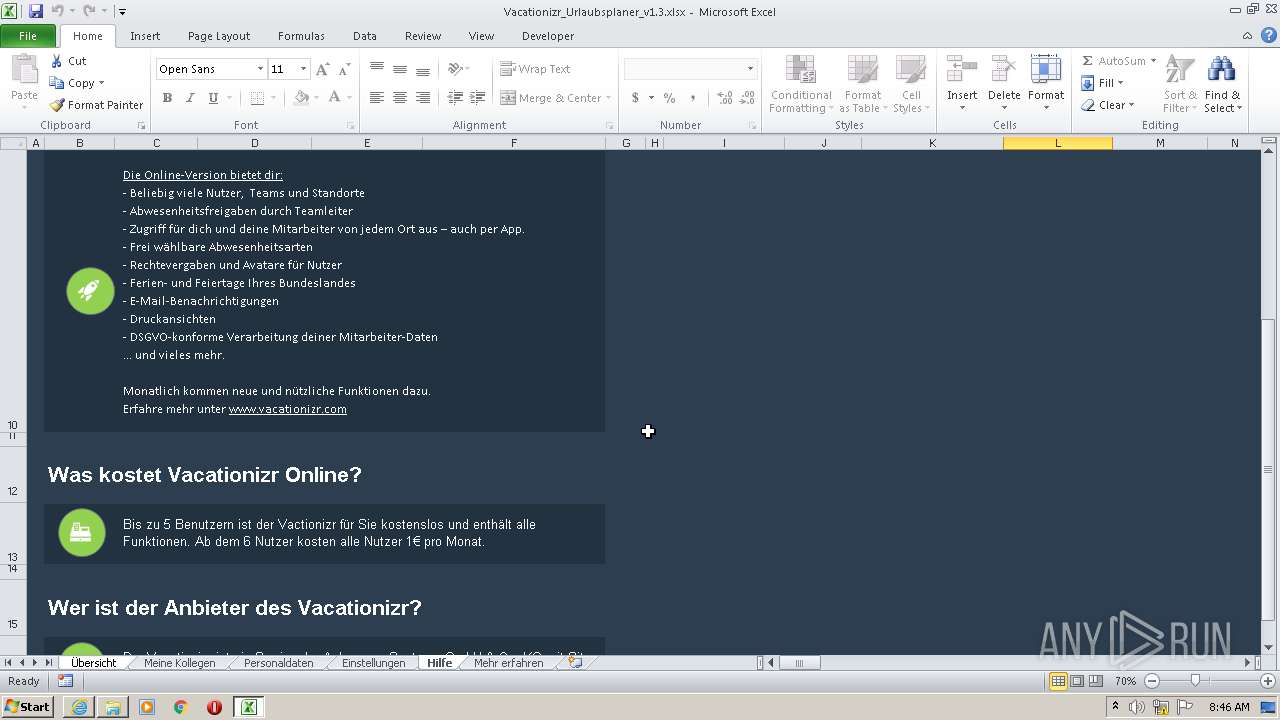Open Sort & Filter menu
Viewport: 1280px width, 720px height.
point(1180,84)
